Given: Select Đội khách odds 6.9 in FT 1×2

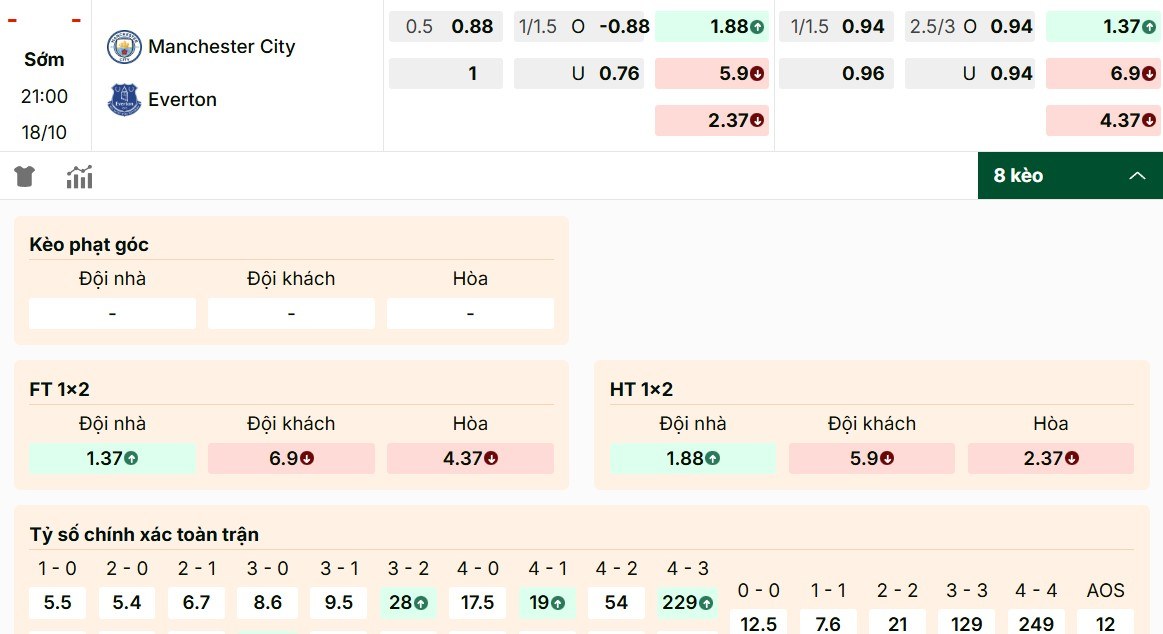Looking at the screenshot, I should click(x=290, y=458).
